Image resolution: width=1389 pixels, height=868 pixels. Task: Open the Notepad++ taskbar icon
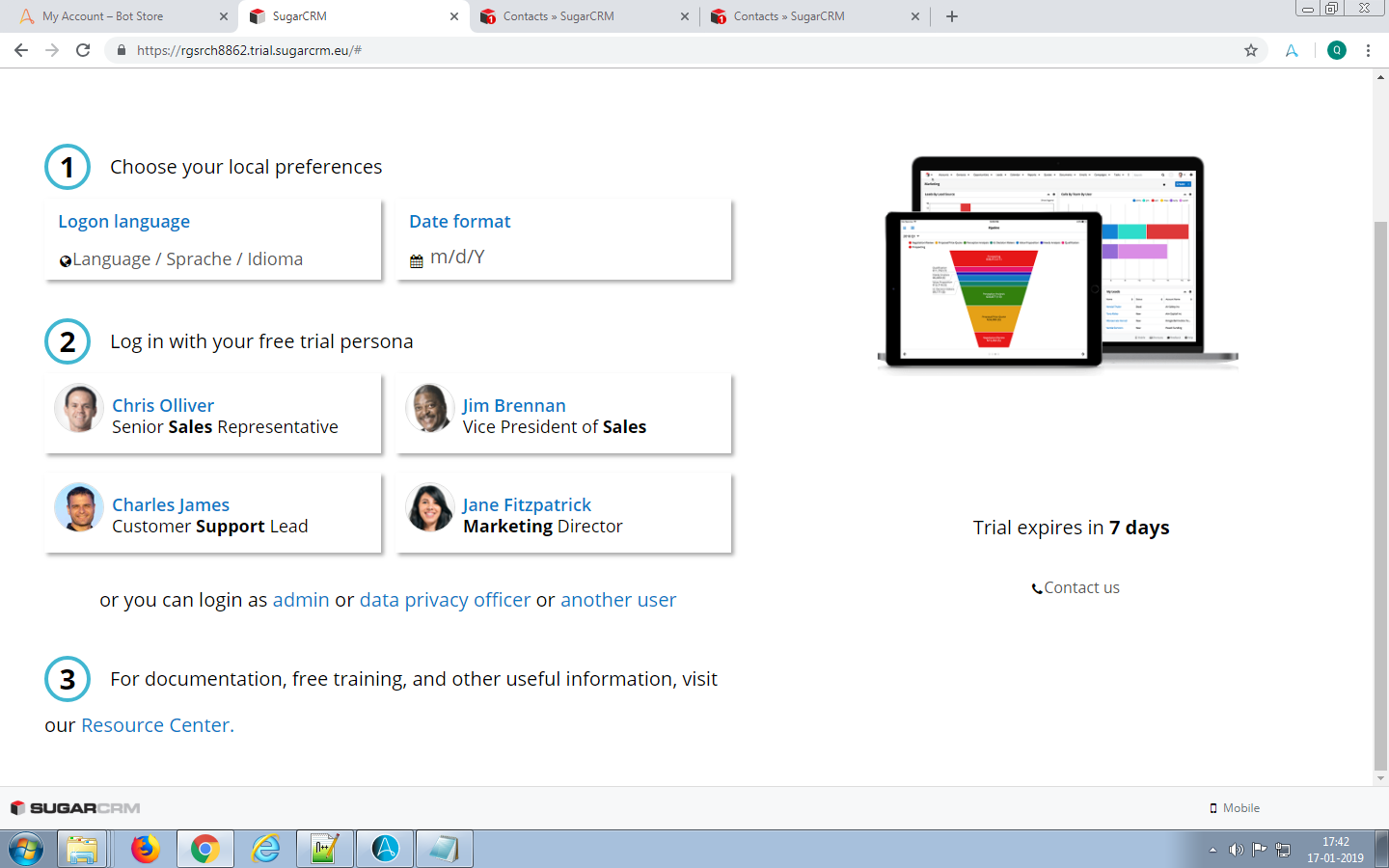point(324,850)
